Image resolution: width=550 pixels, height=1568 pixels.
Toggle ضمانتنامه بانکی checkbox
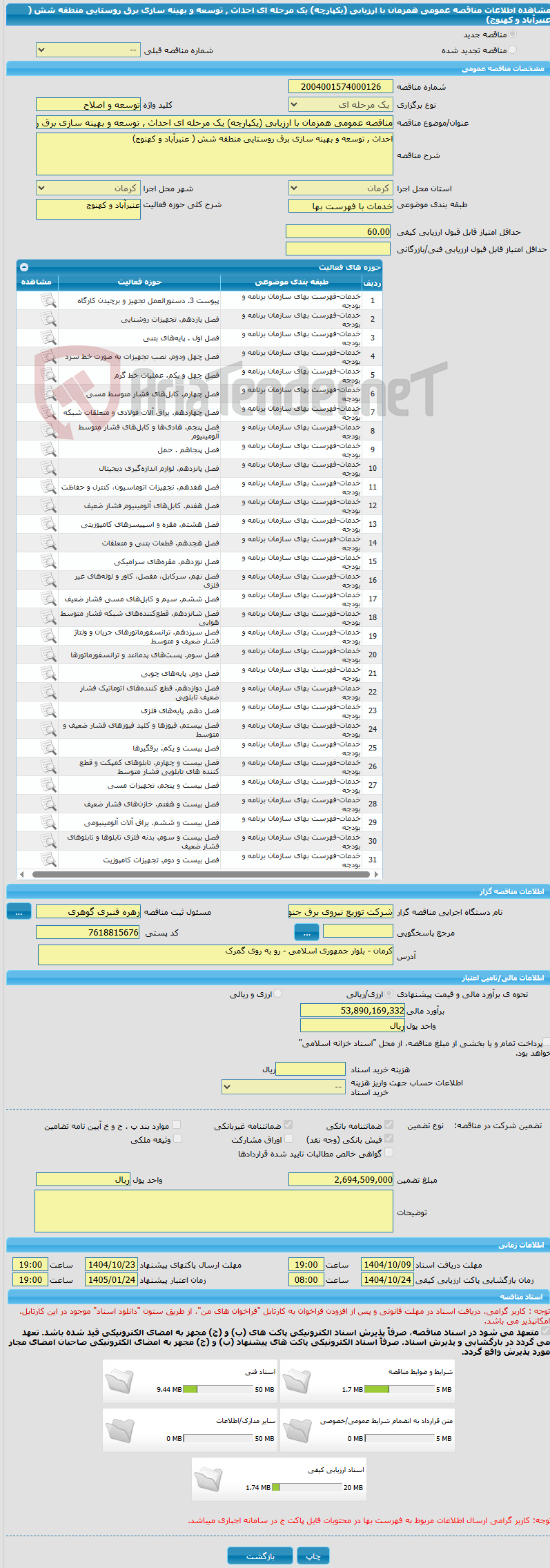click(389, 1125)
